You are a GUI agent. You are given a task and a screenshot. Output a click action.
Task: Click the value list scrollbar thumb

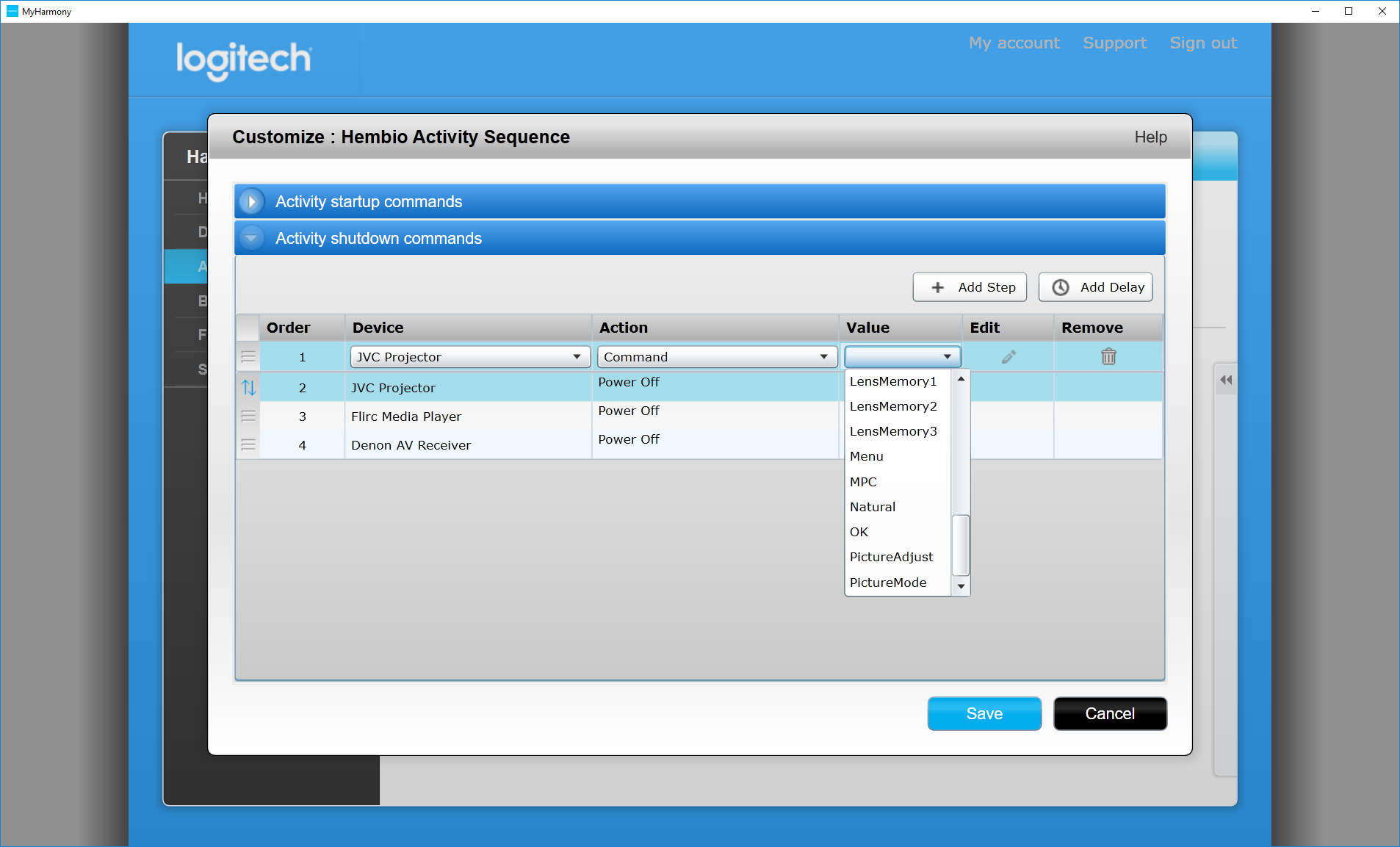(961, 545)
